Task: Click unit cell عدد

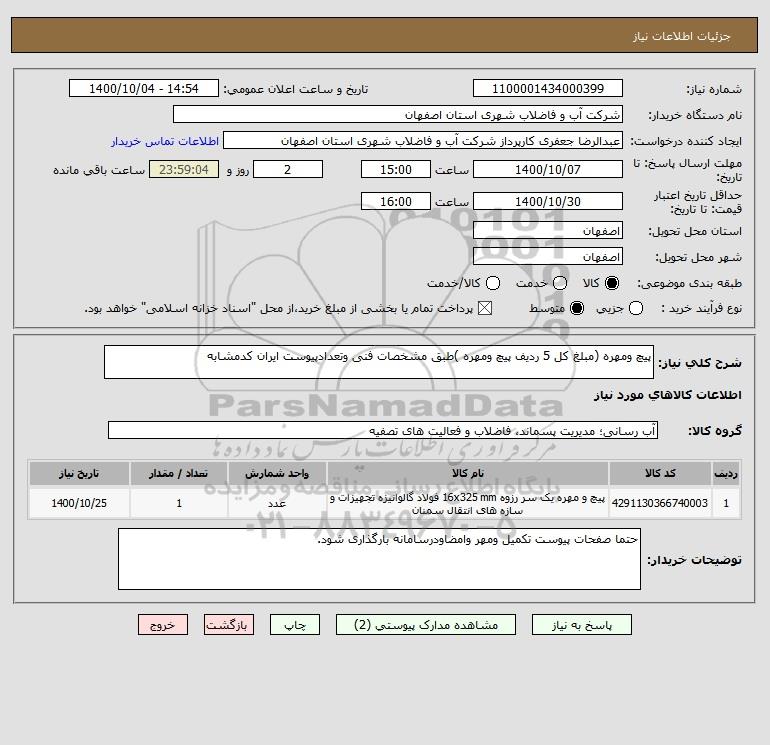Action: pyautogui.click(x=277, y=503)
